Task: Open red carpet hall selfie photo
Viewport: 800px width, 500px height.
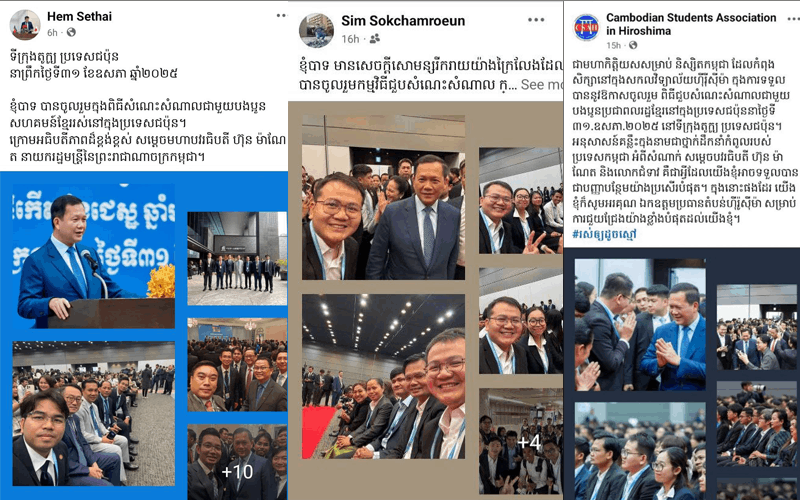Action: (x=383, y=377)
